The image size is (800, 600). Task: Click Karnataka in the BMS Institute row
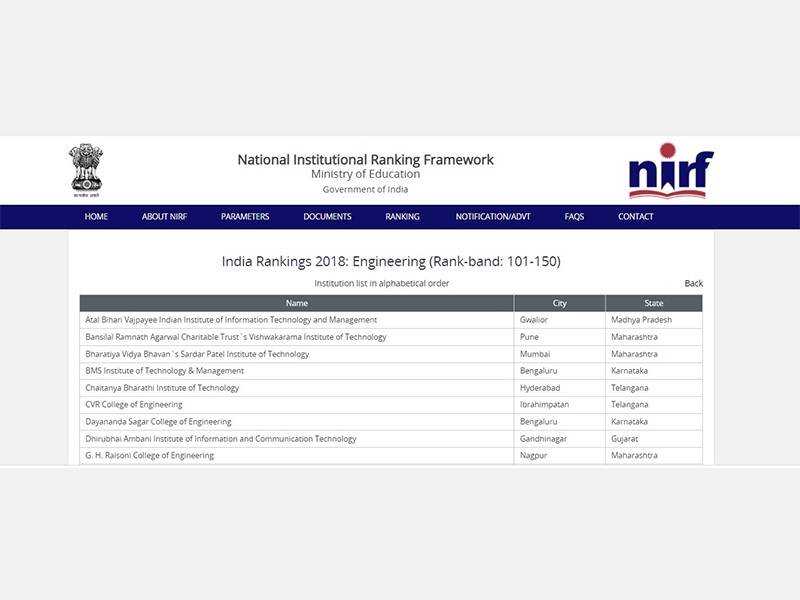pyautogui.click(x=629, y=371)
